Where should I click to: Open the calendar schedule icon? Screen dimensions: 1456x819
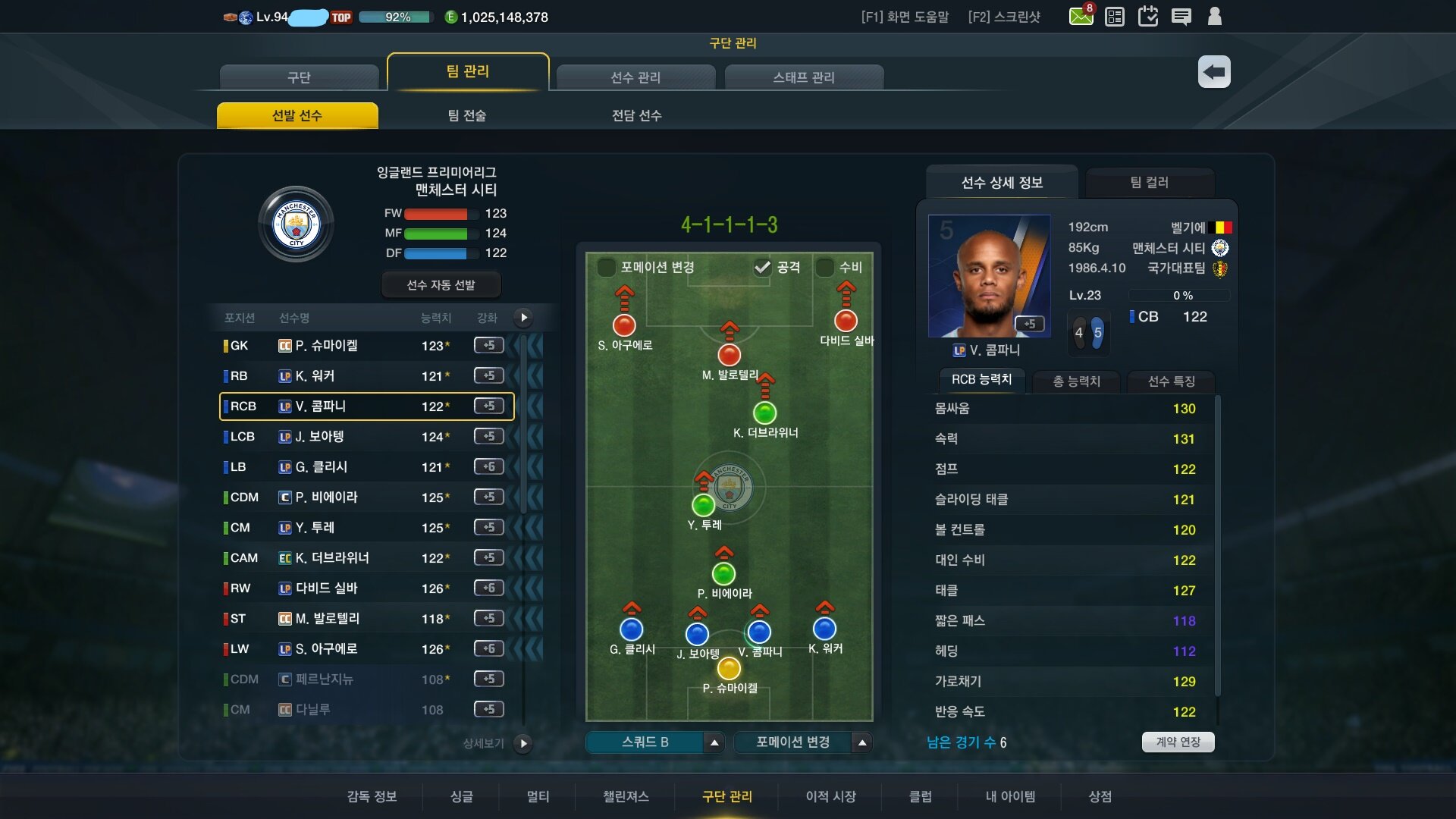pos(1148,16)
